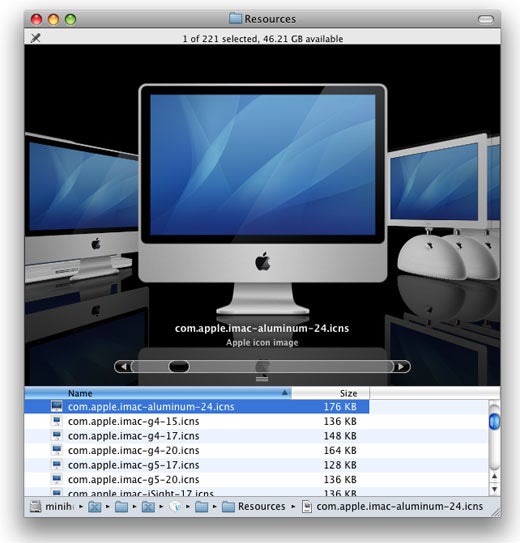The width and height of the screenshot is (520, 543).
Task: Click the window resize corner grip
Action: (x=495, y=512)
